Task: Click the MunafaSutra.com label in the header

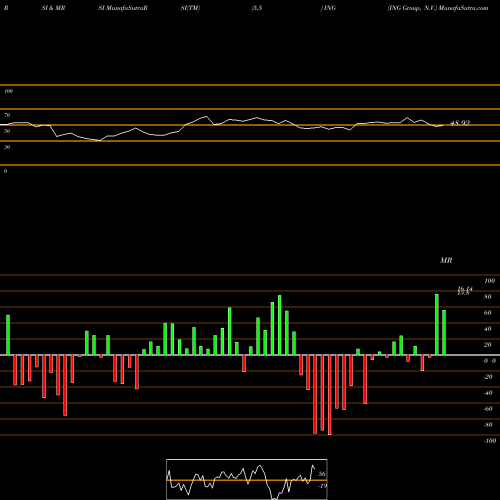Action: pos(464,8)
